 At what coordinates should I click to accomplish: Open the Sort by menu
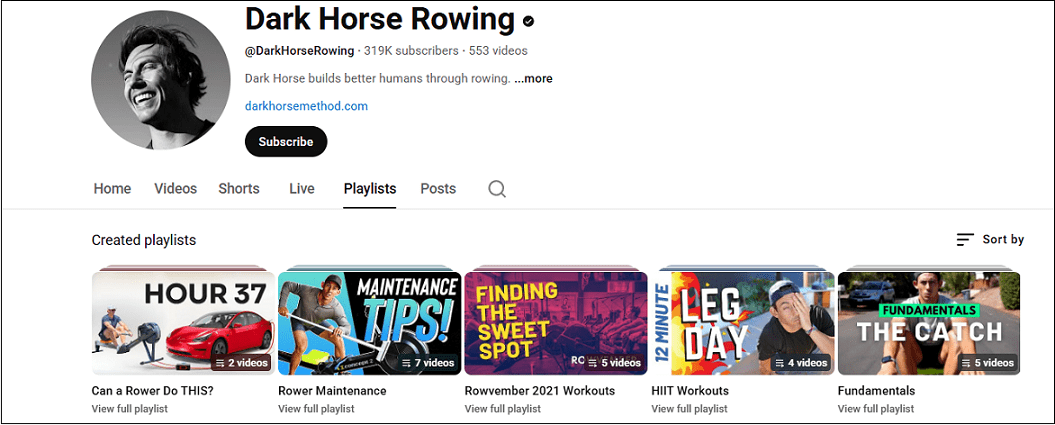tap(990, 239)
